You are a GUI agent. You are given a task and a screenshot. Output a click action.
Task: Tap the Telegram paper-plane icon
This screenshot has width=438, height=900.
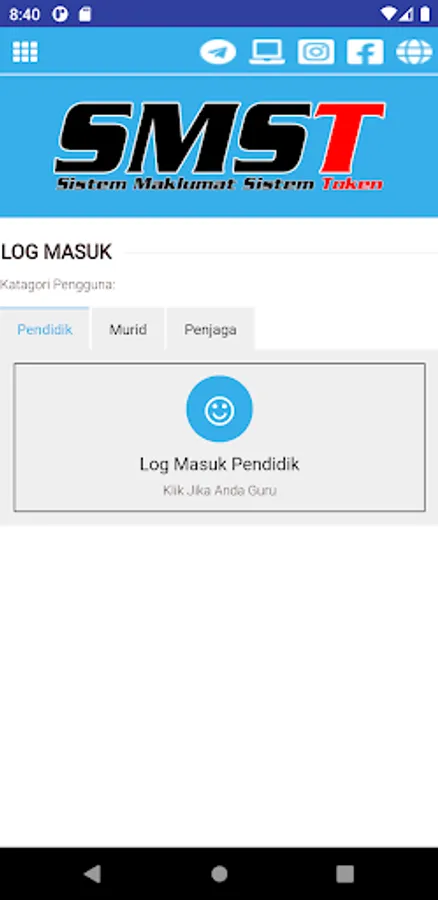point(218,52)
